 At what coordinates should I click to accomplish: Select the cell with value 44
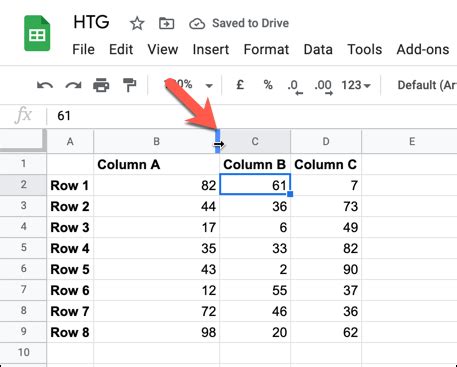[157, 206]
